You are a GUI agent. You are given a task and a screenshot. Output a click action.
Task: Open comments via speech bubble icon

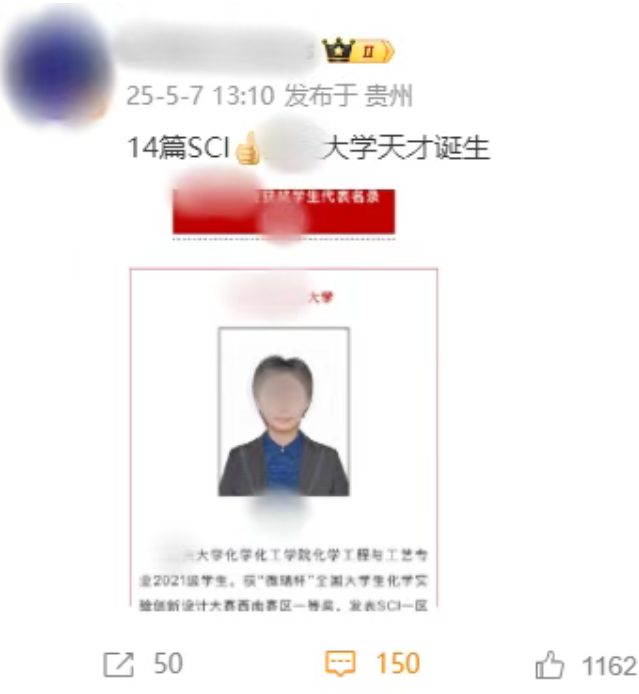340,663
